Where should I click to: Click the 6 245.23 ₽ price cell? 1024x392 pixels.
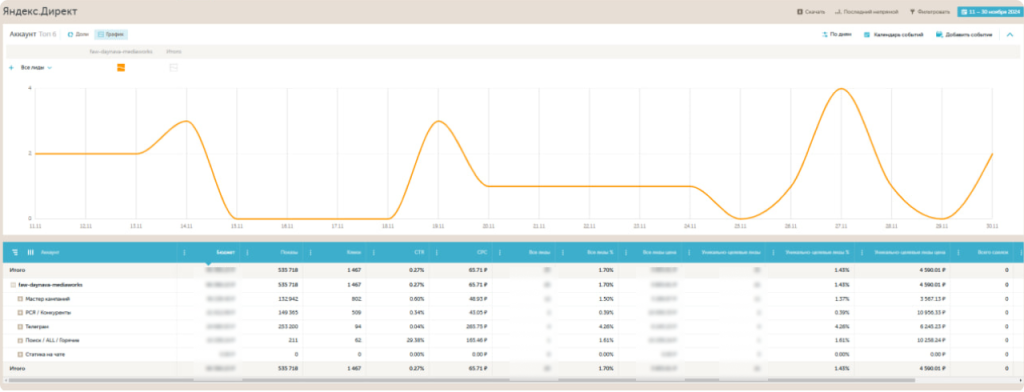[932, 326]
